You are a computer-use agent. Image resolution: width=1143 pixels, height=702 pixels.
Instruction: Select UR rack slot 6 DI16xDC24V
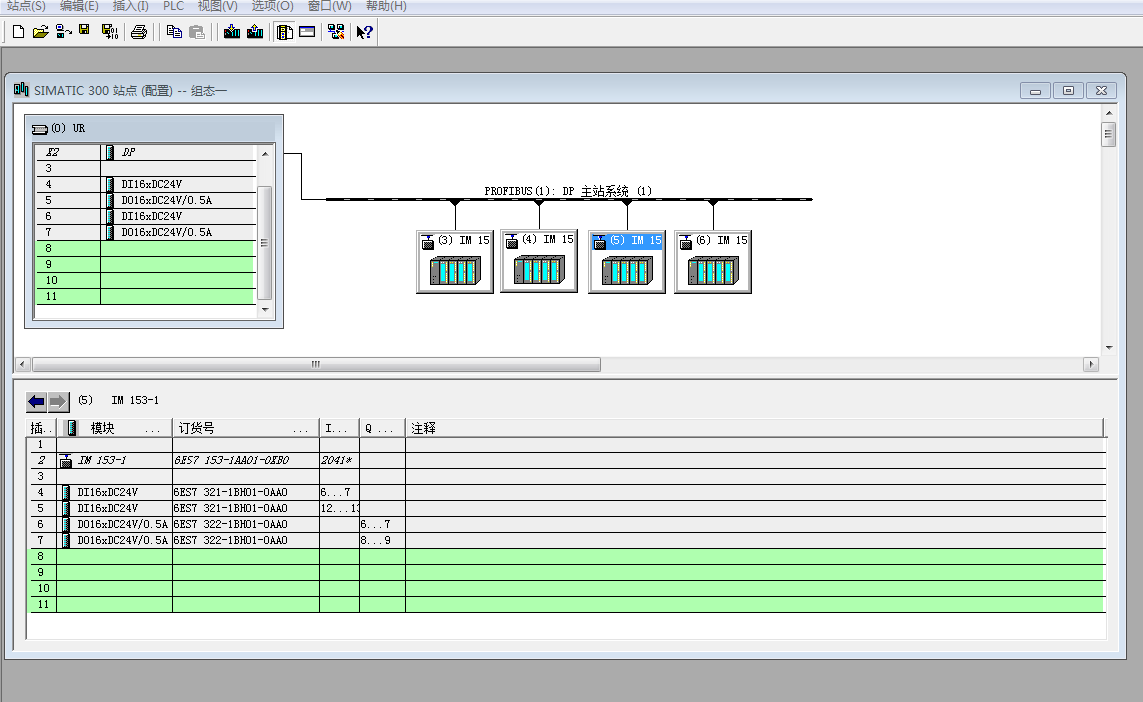[146, 217]
